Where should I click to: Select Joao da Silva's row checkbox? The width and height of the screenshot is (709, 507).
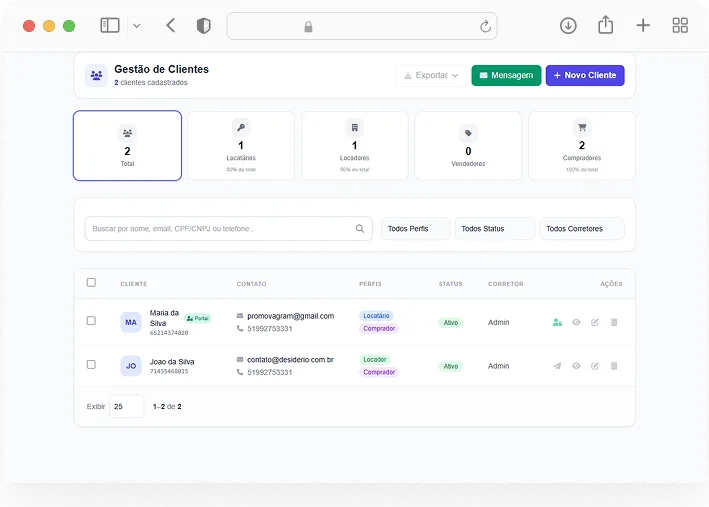point(91,365)
